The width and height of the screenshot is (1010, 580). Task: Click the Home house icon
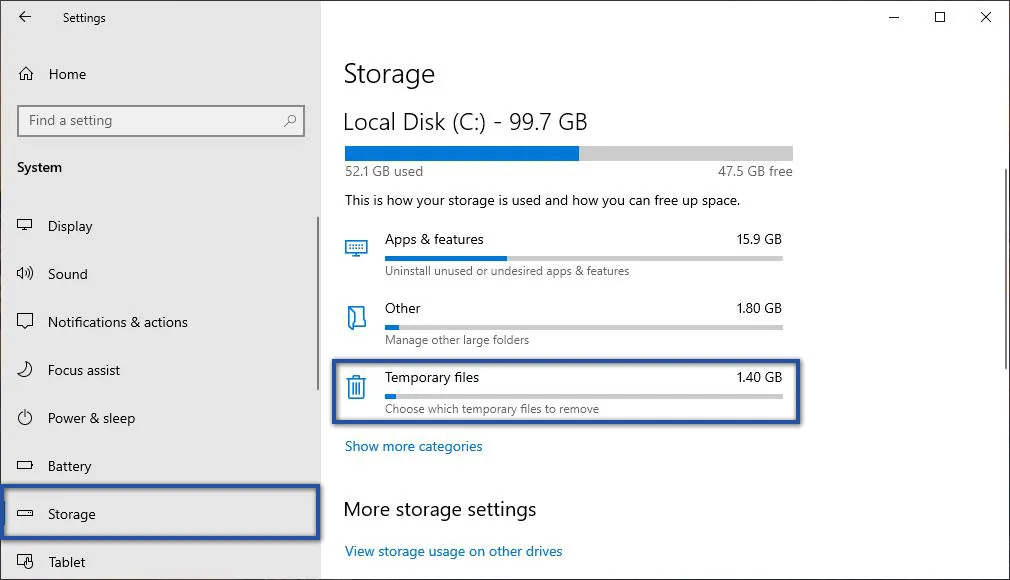coord(24,74)
